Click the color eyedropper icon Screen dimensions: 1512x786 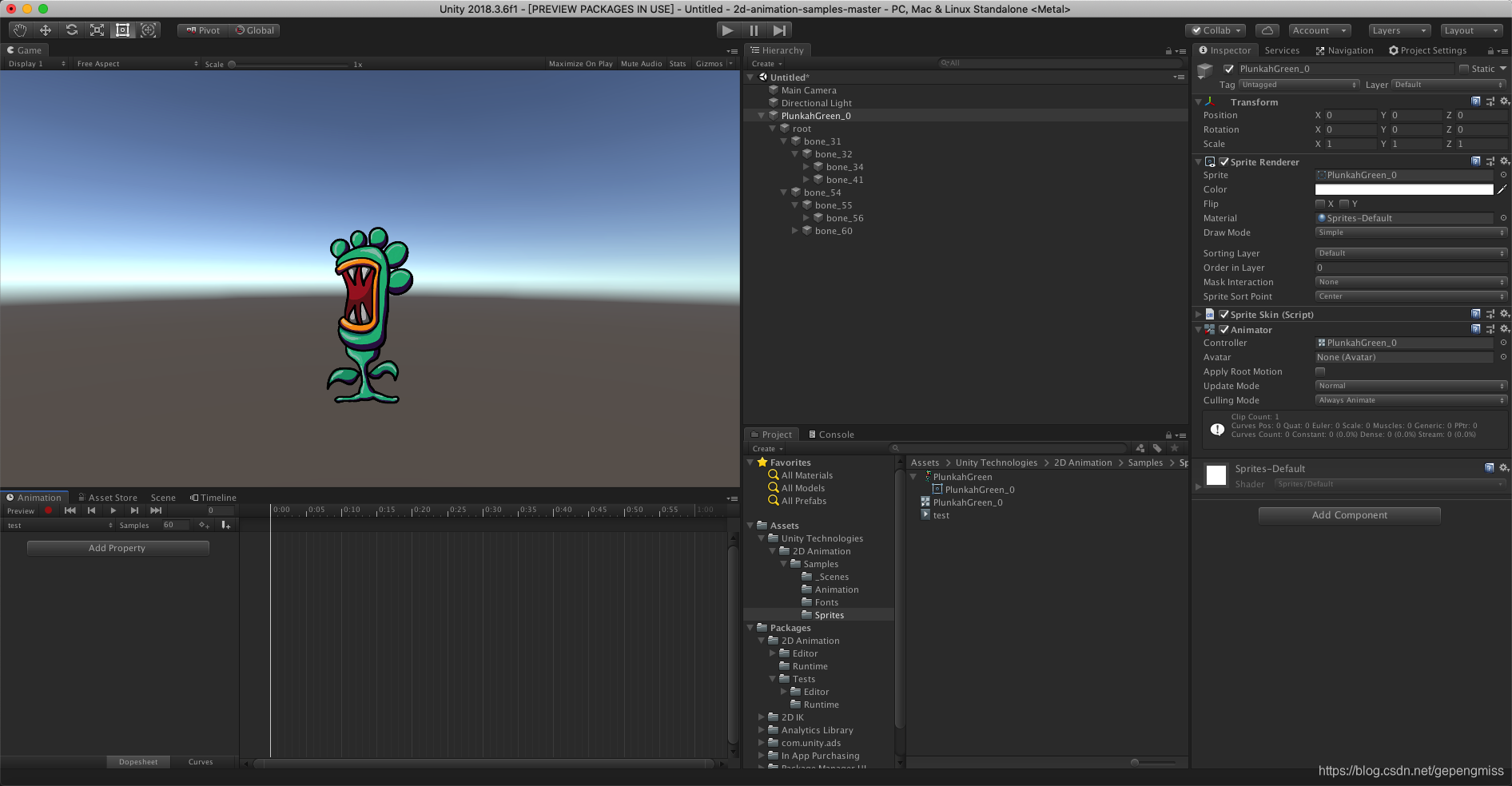tap(1502, 189)
